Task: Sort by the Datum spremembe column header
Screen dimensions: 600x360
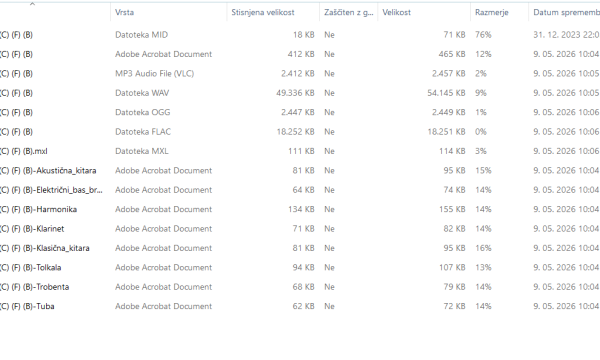Action: tap(566, 12)
